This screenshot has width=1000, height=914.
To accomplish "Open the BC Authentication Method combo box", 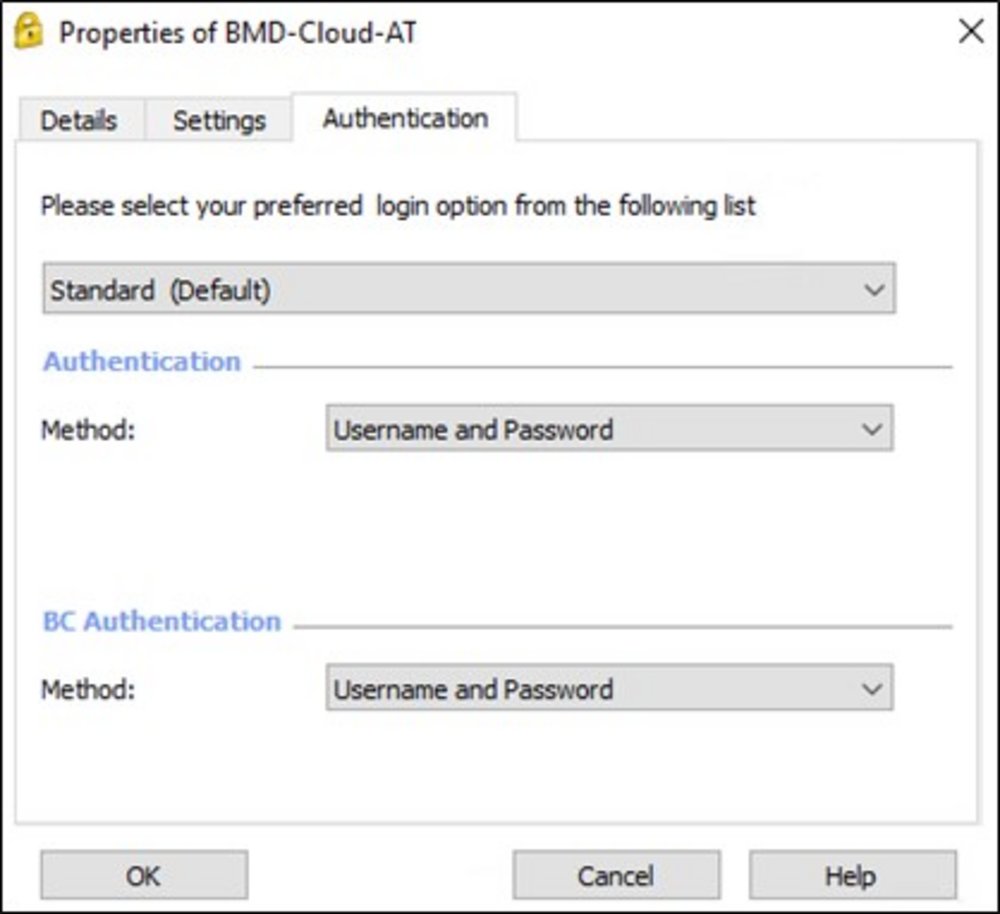I will (x=609, y=690).
